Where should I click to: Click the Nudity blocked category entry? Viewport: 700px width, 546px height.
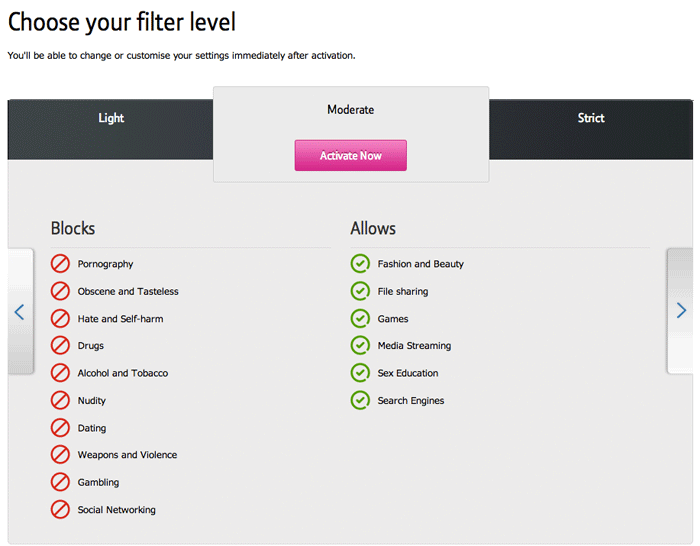[x=92, y=400]
